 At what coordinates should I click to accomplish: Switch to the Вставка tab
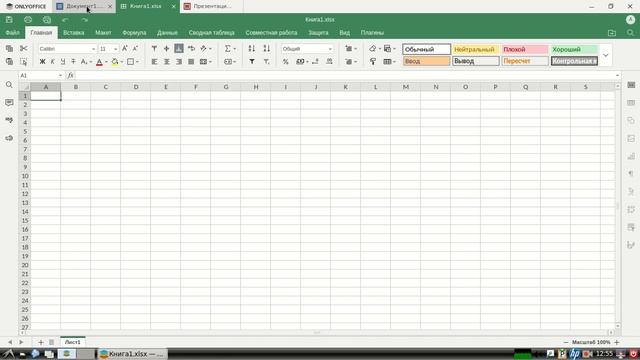pos(73,33)
